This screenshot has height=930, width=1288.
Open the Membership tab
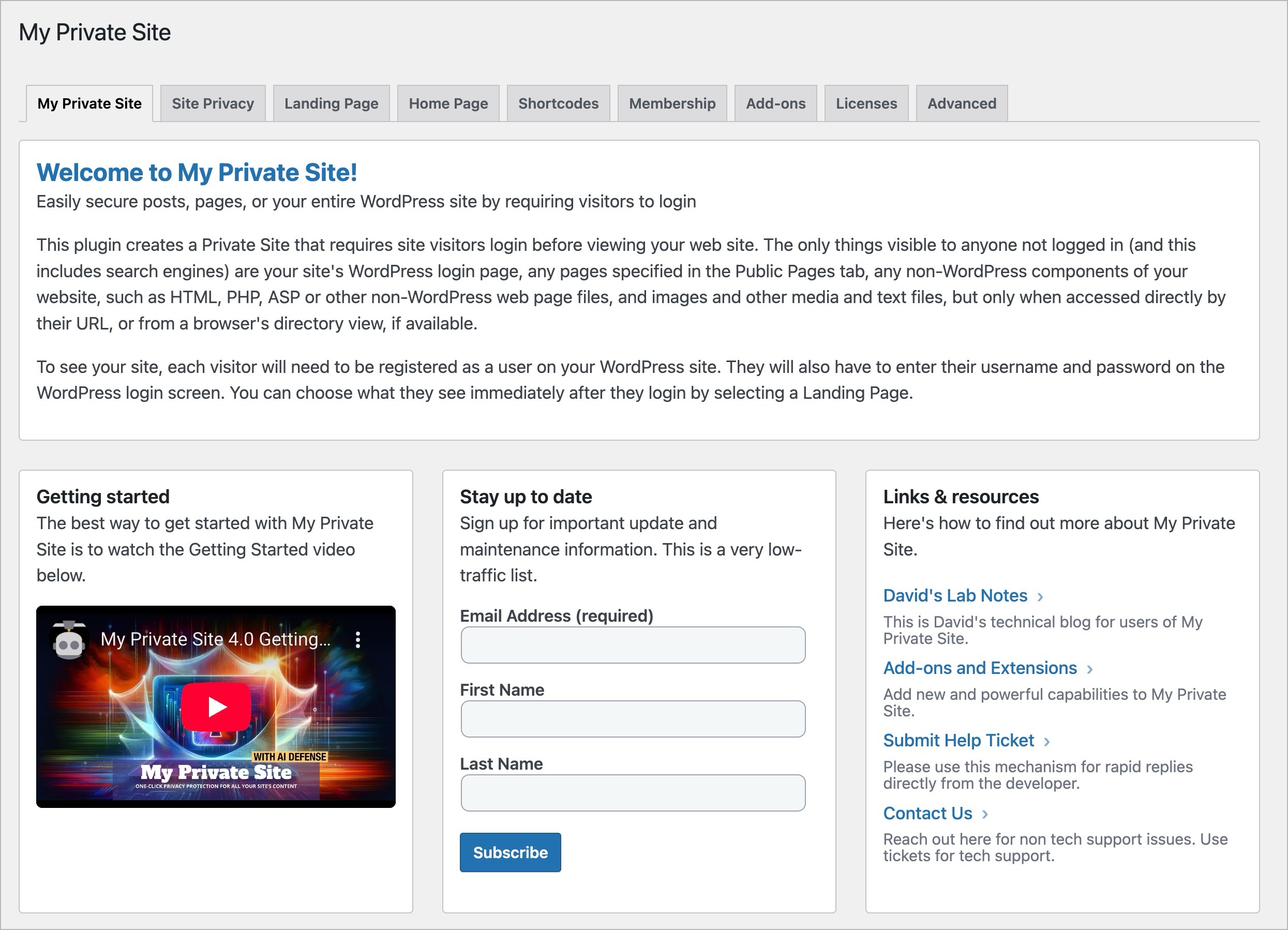pyautogui.click(x=672, y=103)
